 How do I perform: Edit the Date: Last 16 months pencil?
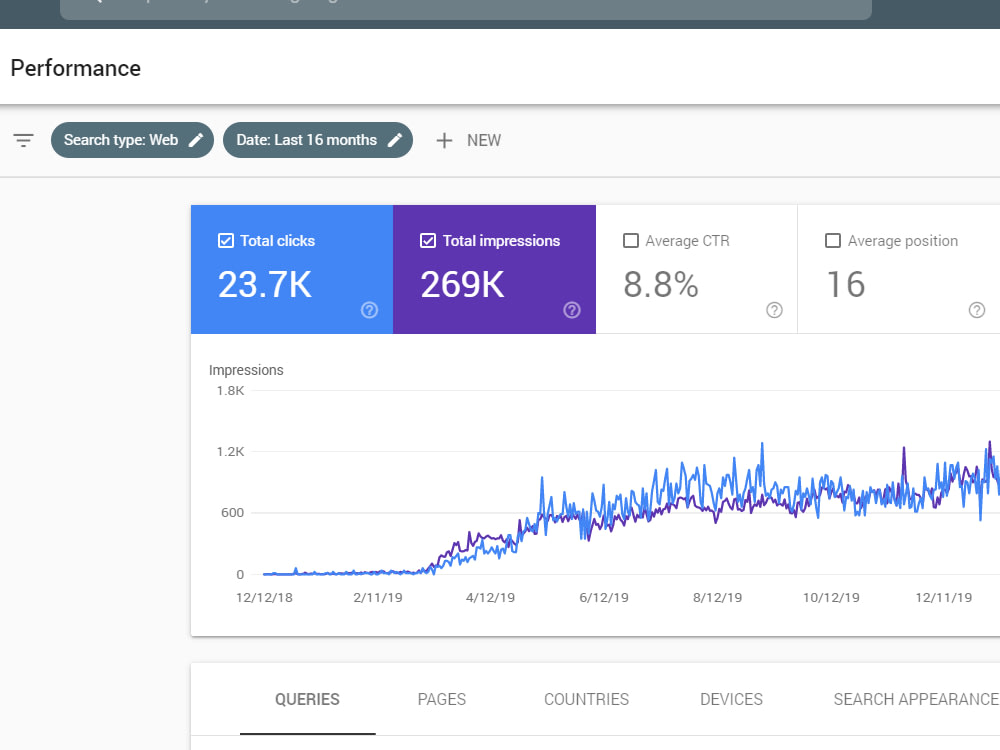395,140
